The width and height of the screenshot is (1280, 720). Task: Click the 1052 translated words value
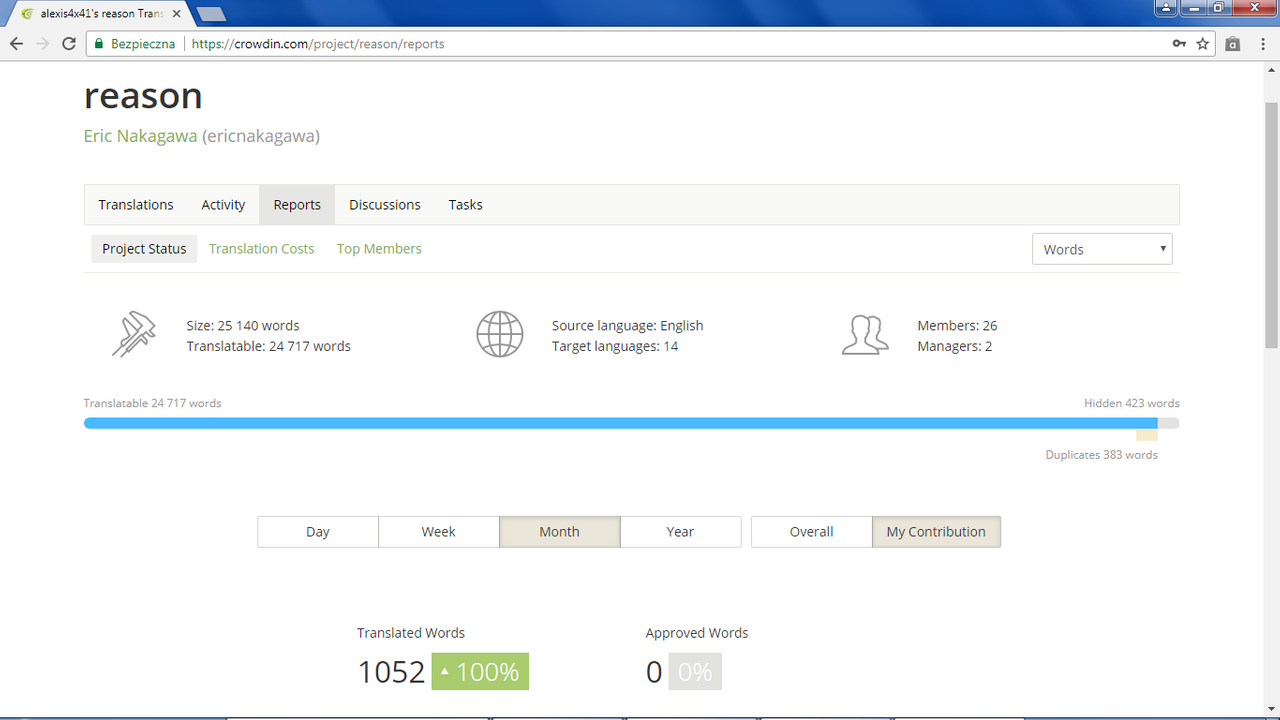coord(392,672)
